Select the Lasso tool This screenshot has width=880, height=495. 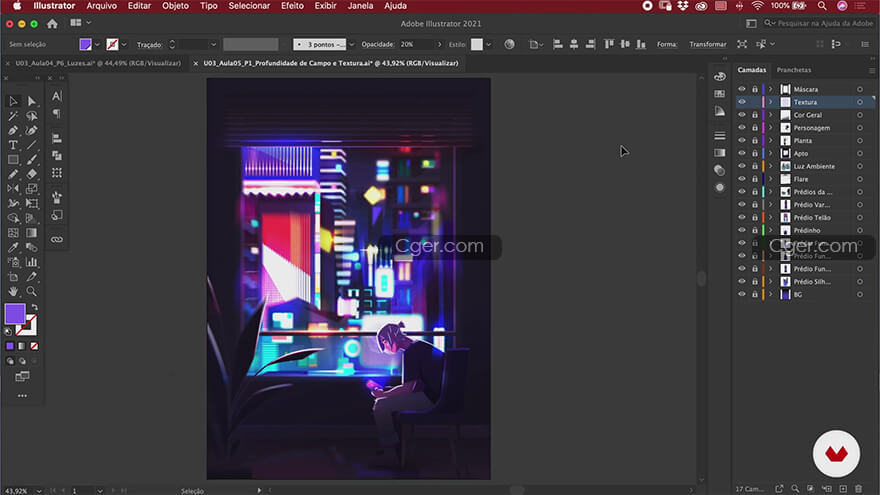click(x=31, y=116)
